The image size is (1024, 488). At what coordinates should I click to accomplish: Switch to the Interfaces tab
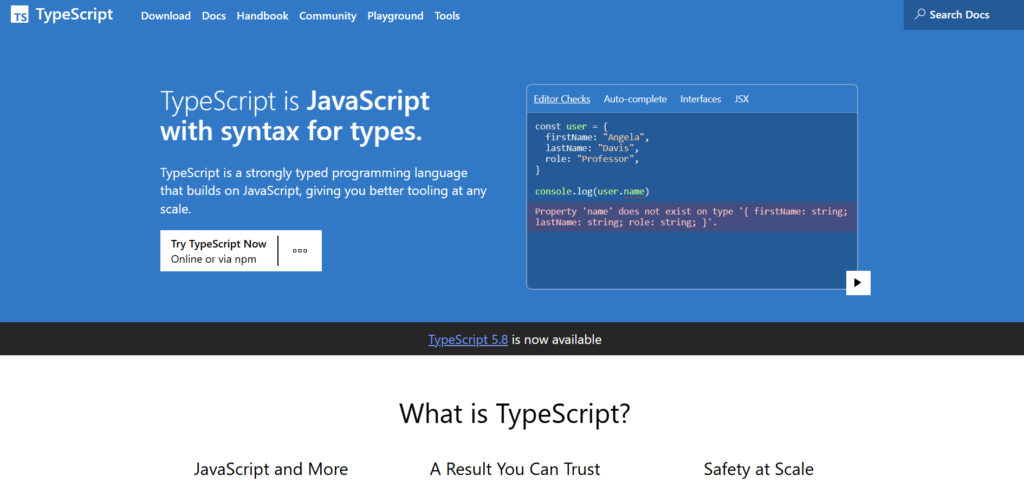pyautogui.click(x=701, y=99)
